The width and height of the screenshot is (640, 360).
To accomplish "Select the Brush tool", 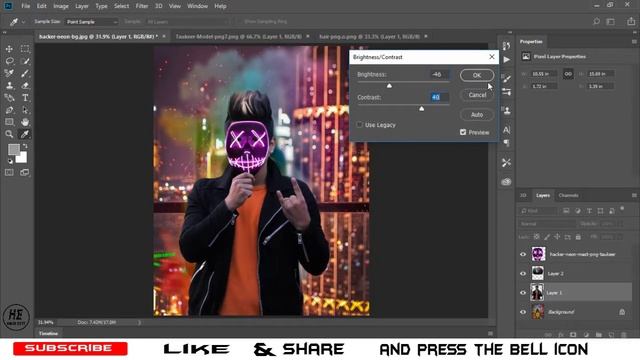I will click(25, 73).
